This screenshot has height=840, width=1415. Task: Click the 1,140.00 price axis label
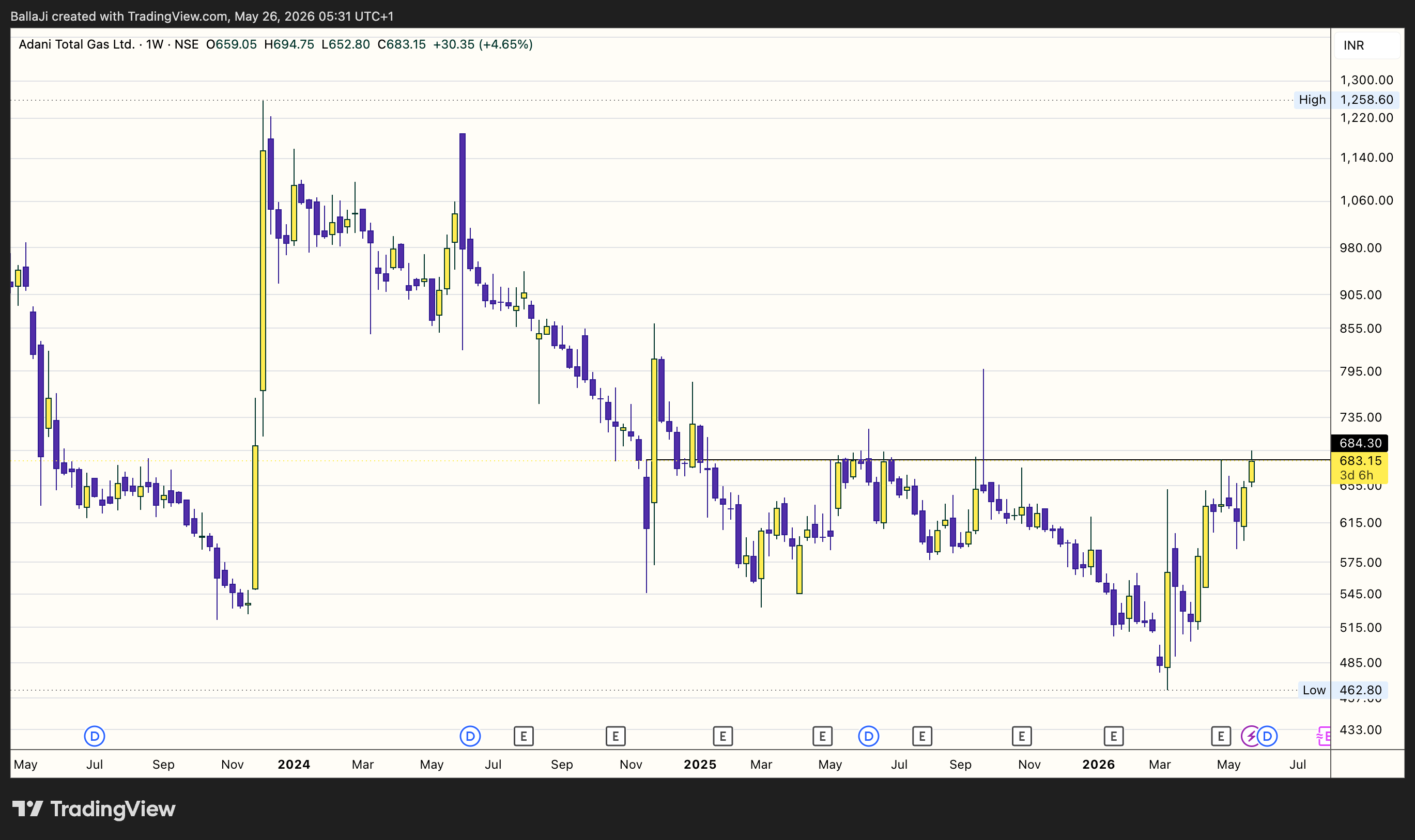point(1366,158)
